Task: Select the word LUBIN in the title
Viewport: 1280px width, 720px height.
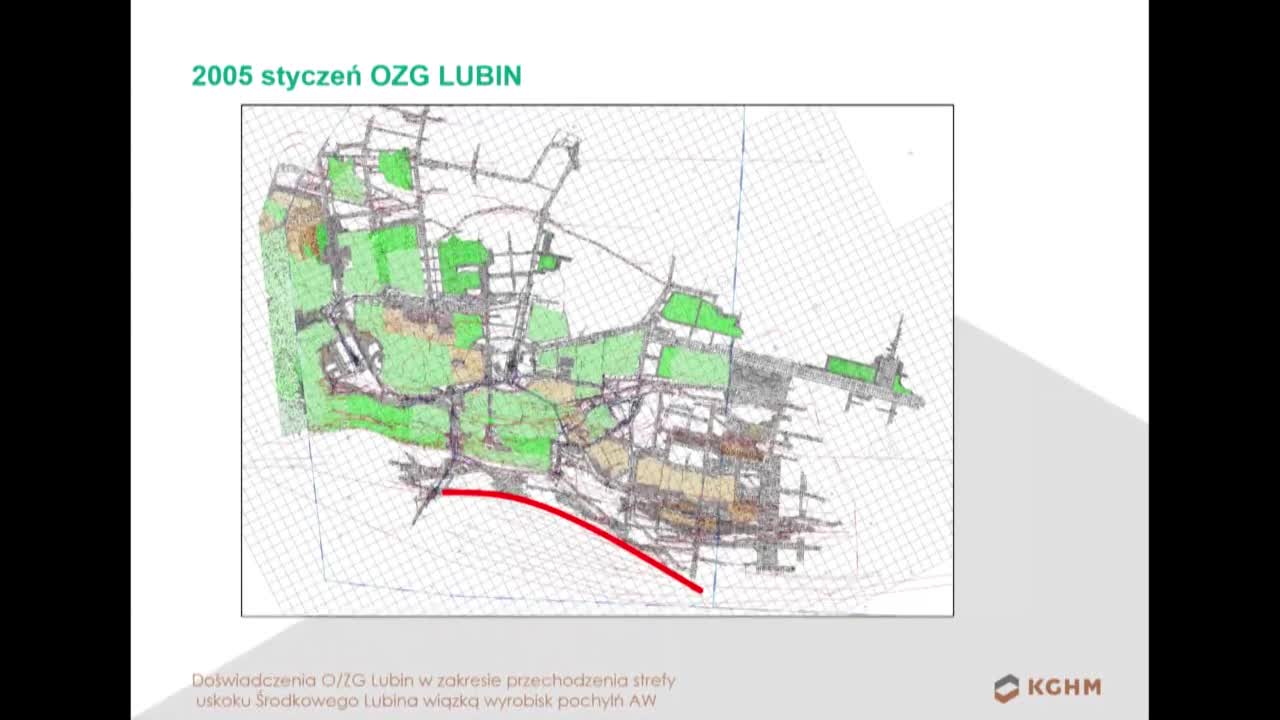Action: [x=486, y=76]
